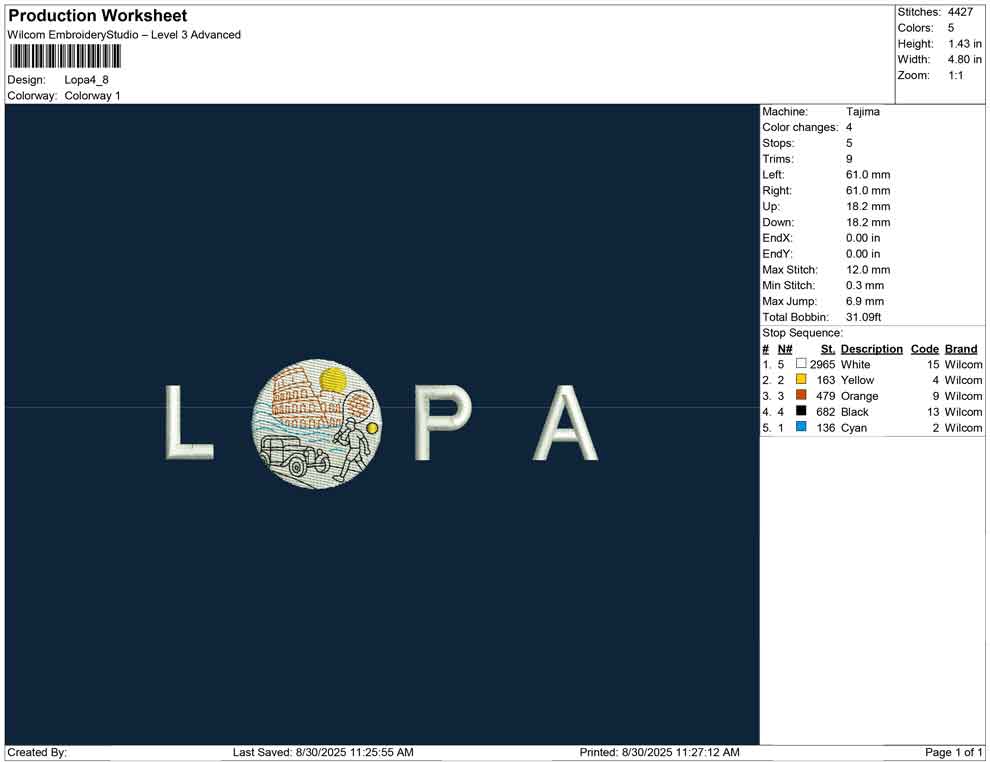Click the yellow sun inside the emblem

[333, 379]
